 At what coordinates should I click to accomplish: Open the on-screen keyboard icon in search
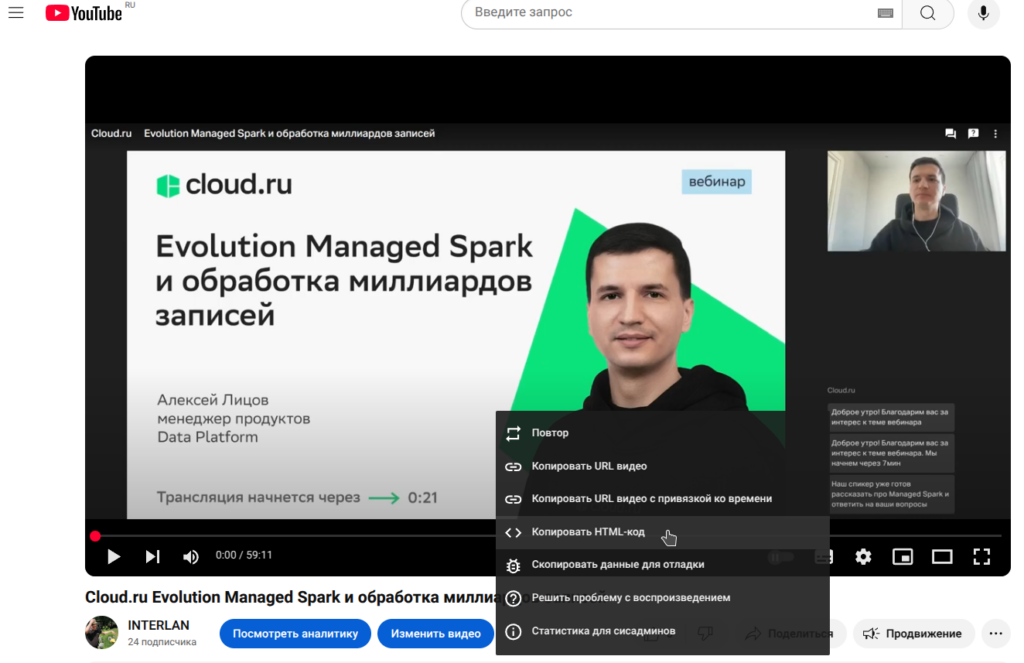(x=885, y=13)
